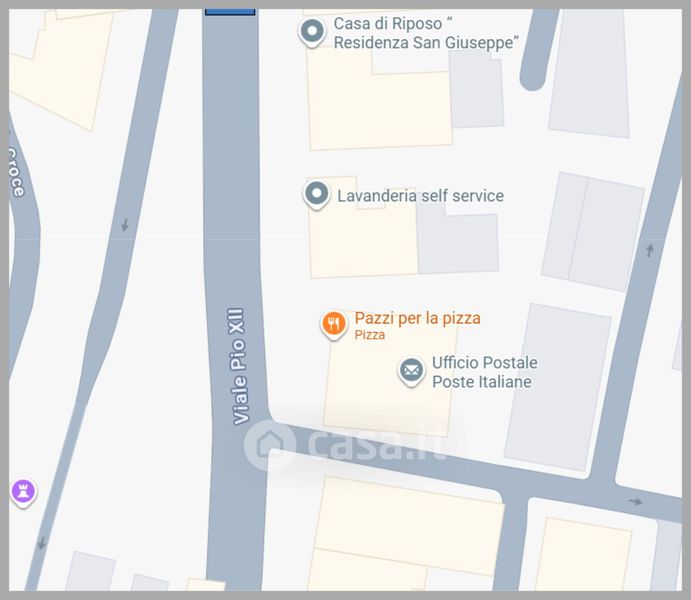
Task: Select the Lavanderia self service pin icon
Action: click(316, 194)
